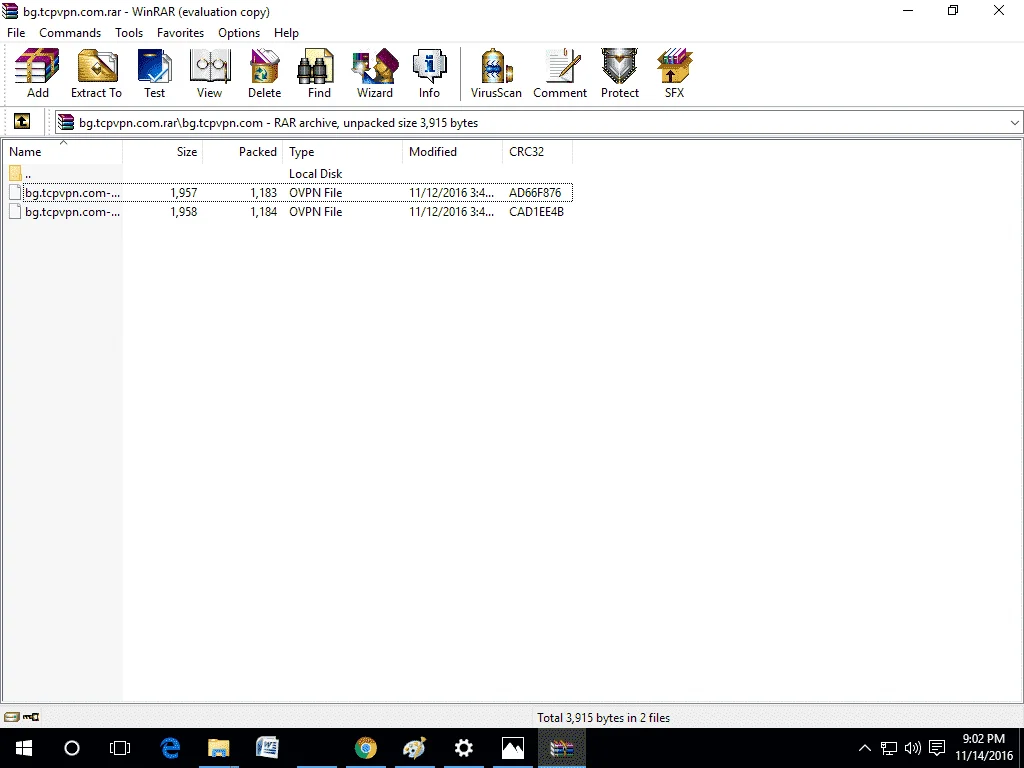Screen dimensions: 1024x768
Task: Open the Favorites menu
Action: (180, 33)
